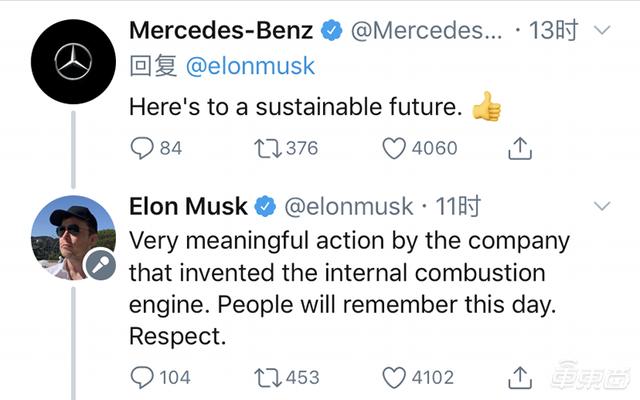Retweet Elon Musk's tweet
640x400 pixels.
[269, 377]
